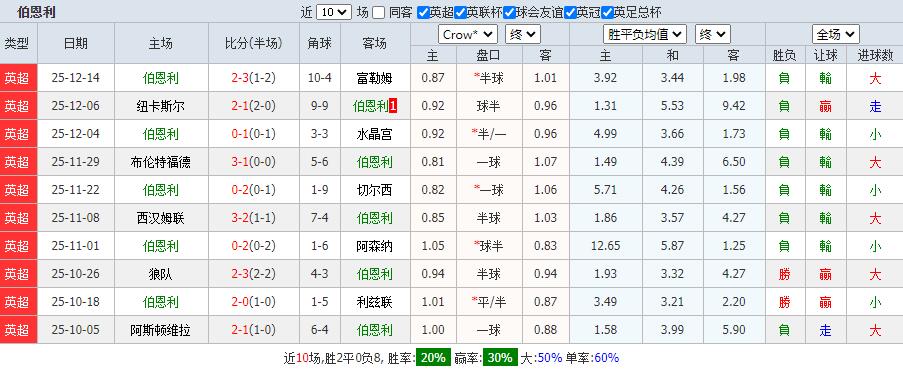
Task: Open the 0-1(0-1) score against 水晶宫
Action: click(253, 134)
